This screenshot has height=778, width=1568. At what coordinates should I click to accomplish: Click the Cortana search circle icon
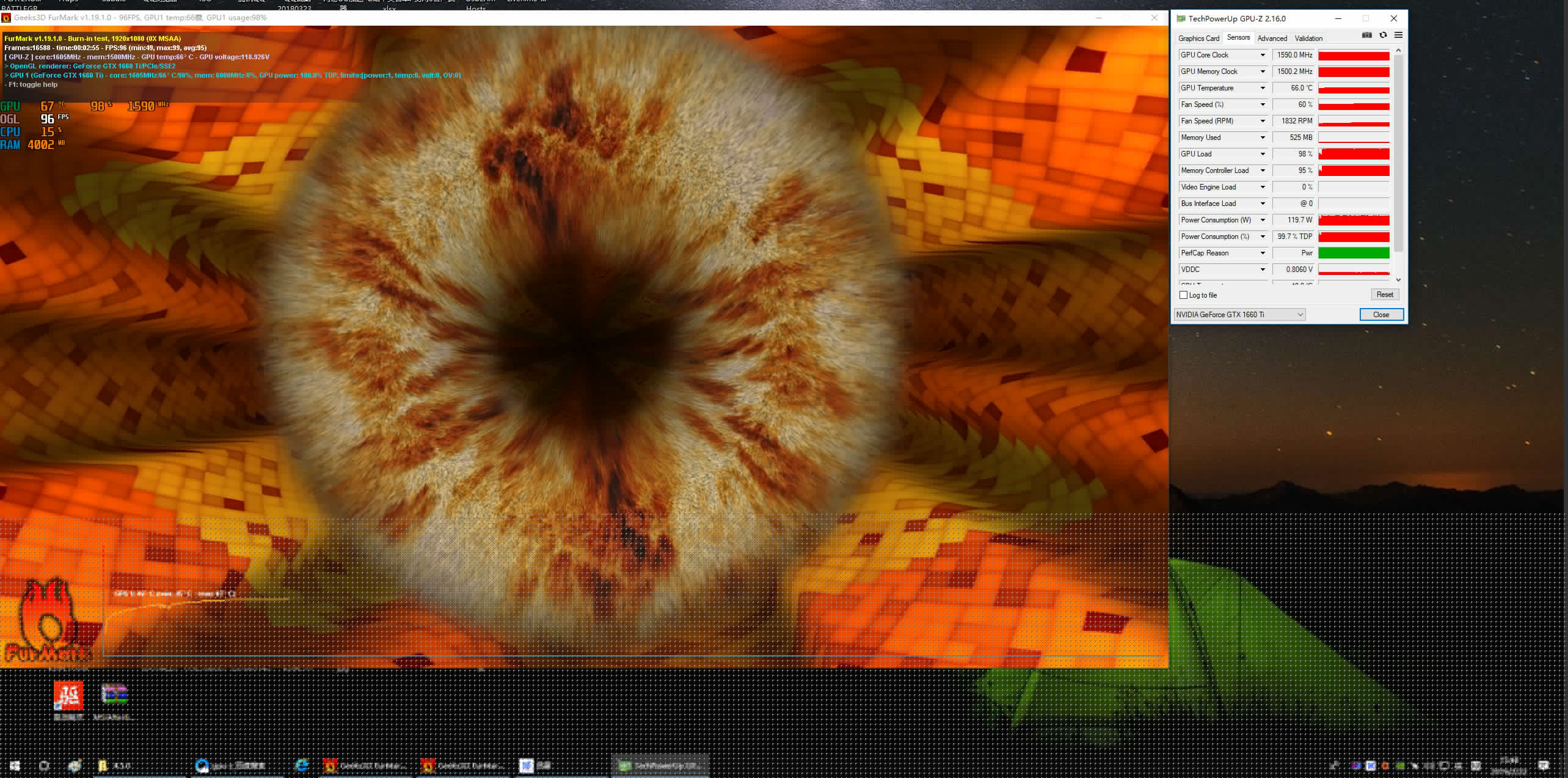44,765
